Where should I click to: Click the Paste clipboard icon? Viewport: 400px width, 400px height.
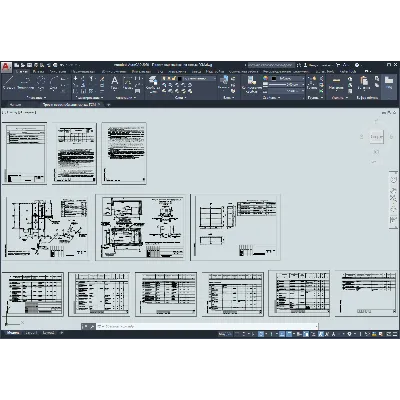pyautogui.click(x=364, y=83)
